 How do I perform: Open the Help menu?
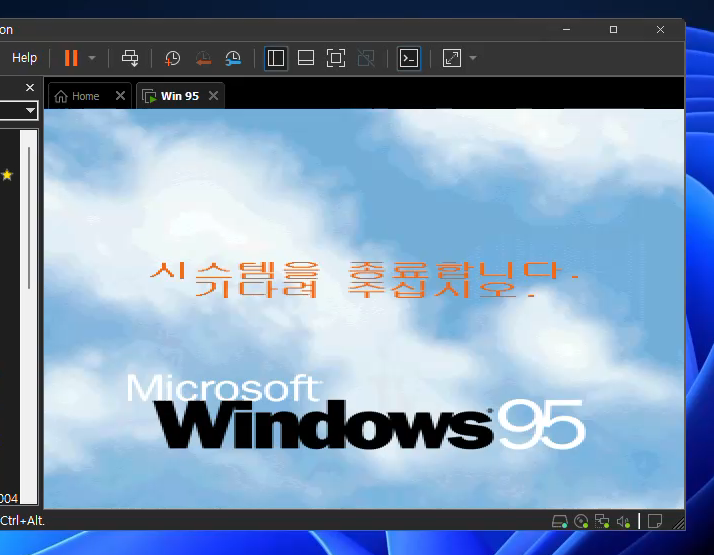[24, 58]
